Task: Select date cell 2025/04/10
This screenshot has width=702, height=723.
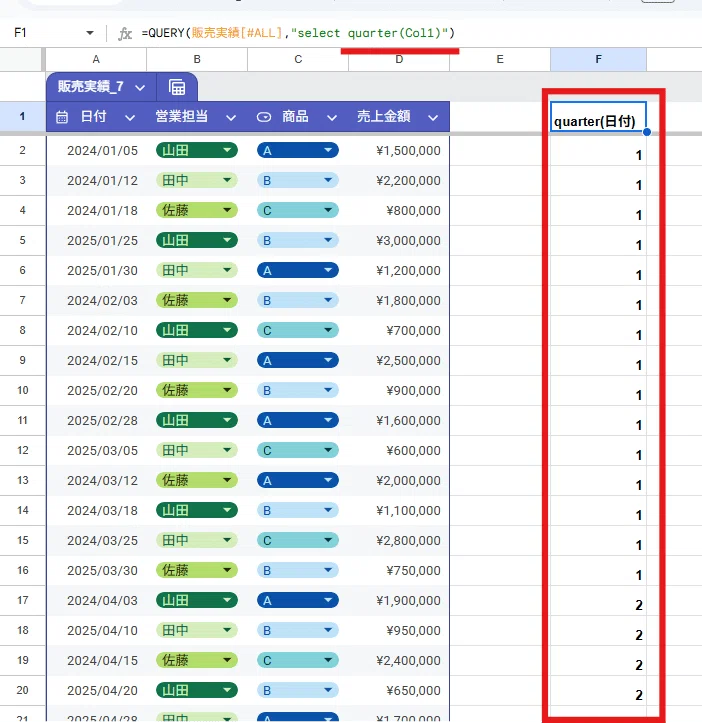Action: click(x=96, y=630)
